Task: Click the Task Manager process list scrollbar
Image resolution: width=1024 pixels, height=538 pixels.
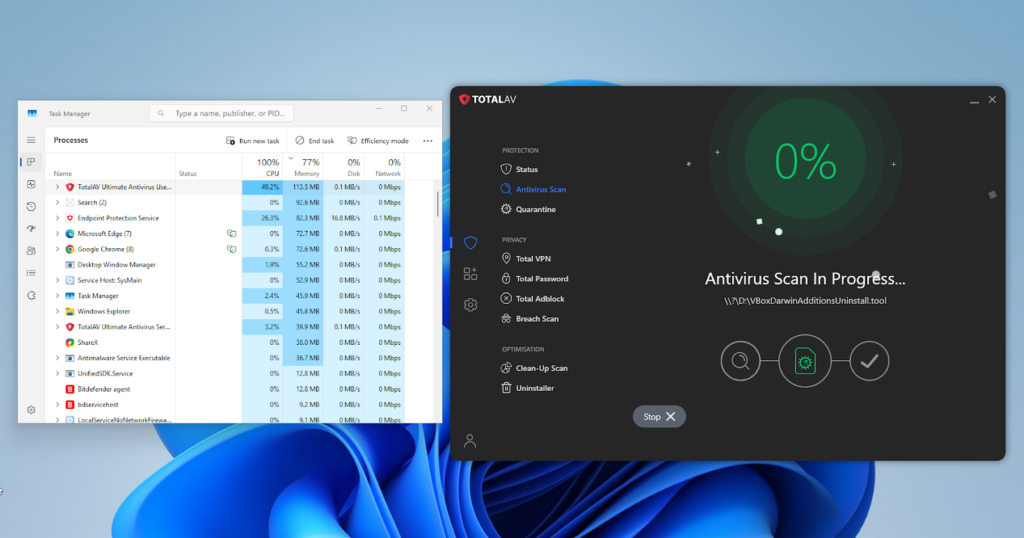Action: tap(437, 204)
